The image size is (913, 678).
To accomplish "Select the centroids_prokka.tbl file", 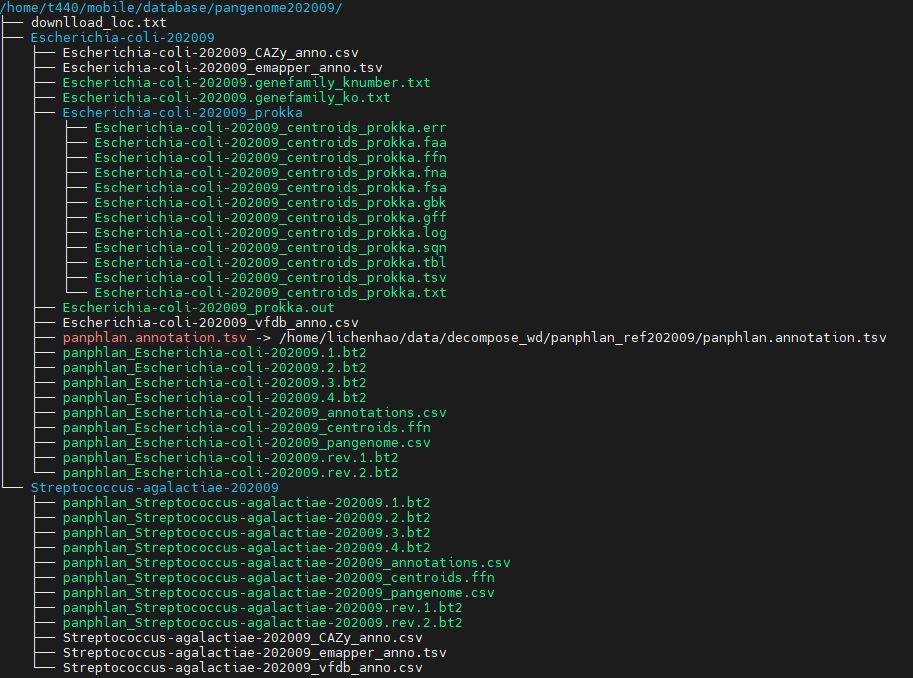I will click(x=270, y=263).
